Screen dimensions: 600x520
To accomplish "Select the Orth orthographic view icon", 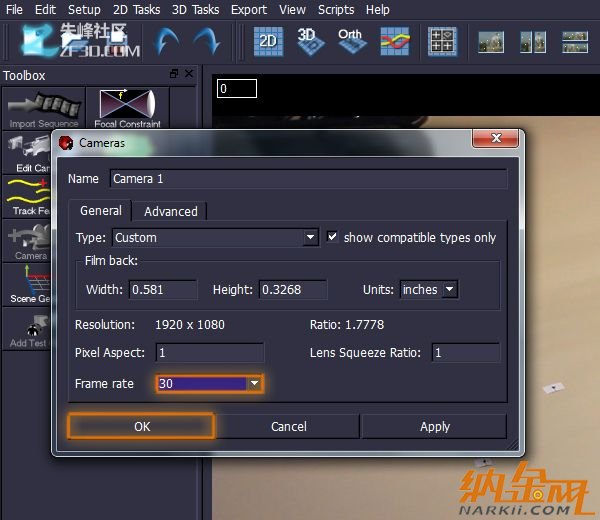I will (x=350, y=40).
